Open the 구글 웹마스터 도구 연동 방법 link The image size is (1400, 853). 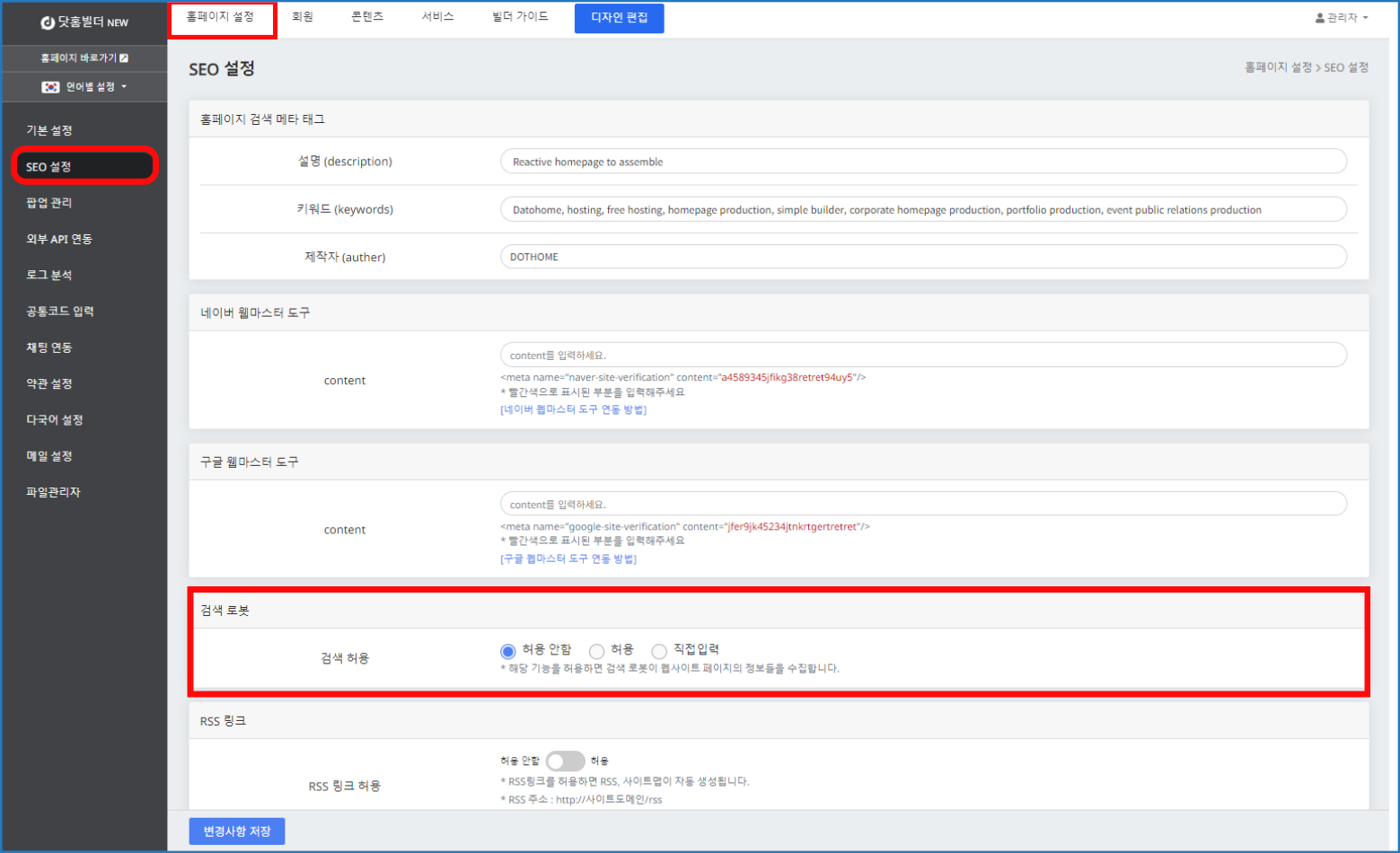(567, 558)
